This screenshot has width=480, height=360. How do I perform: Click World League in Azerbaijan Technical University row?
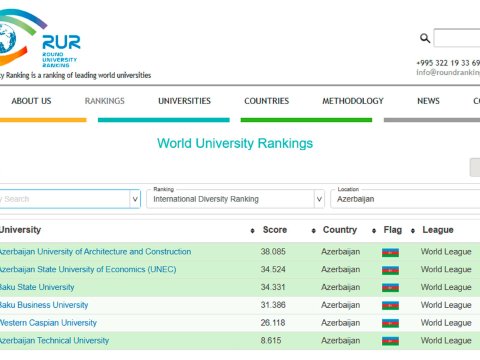pyautogui.click(x=446, y=340)
